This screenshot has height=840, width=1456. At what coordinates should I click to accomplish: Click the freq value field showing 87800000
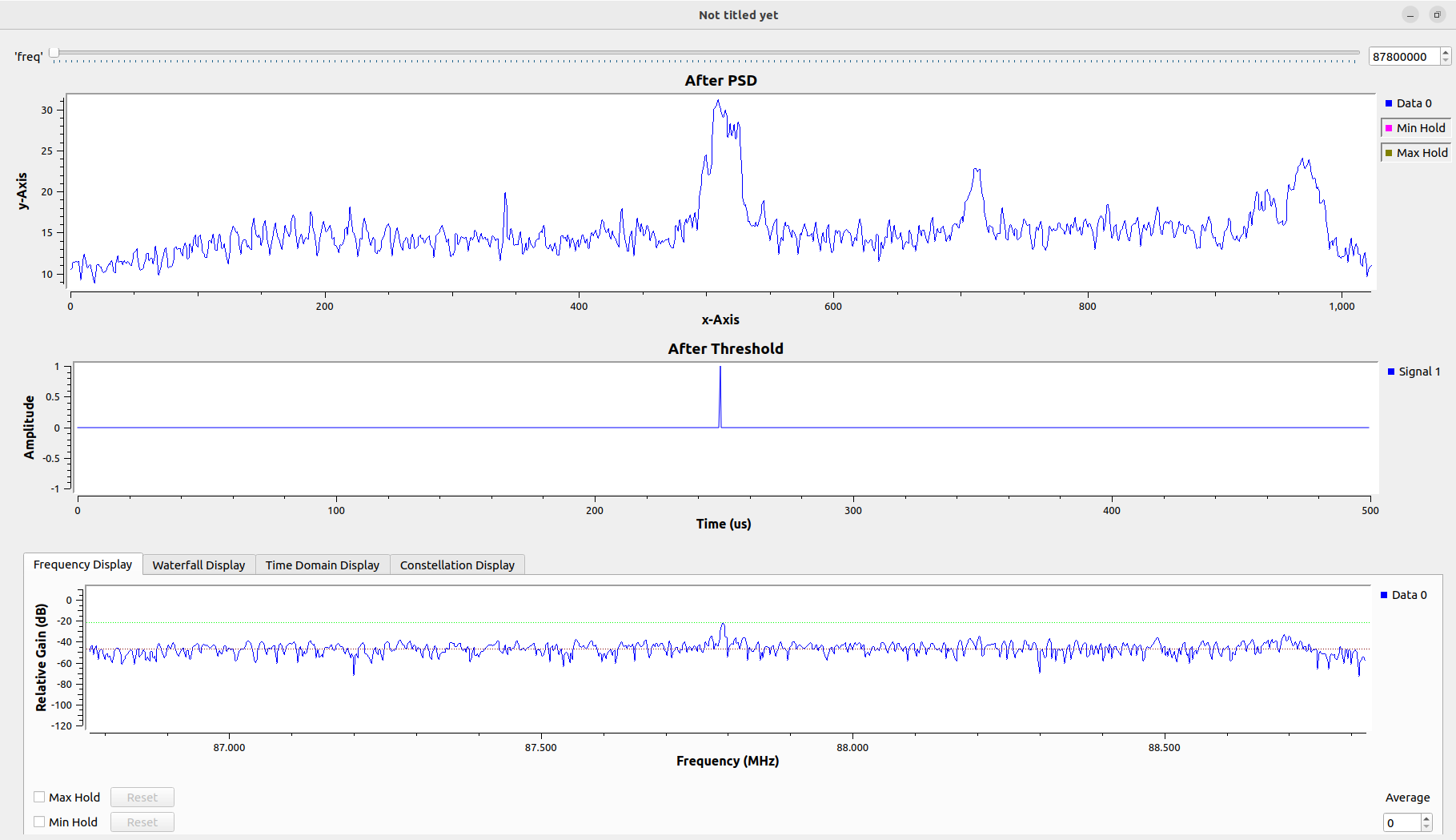(x=1404, y=56)
